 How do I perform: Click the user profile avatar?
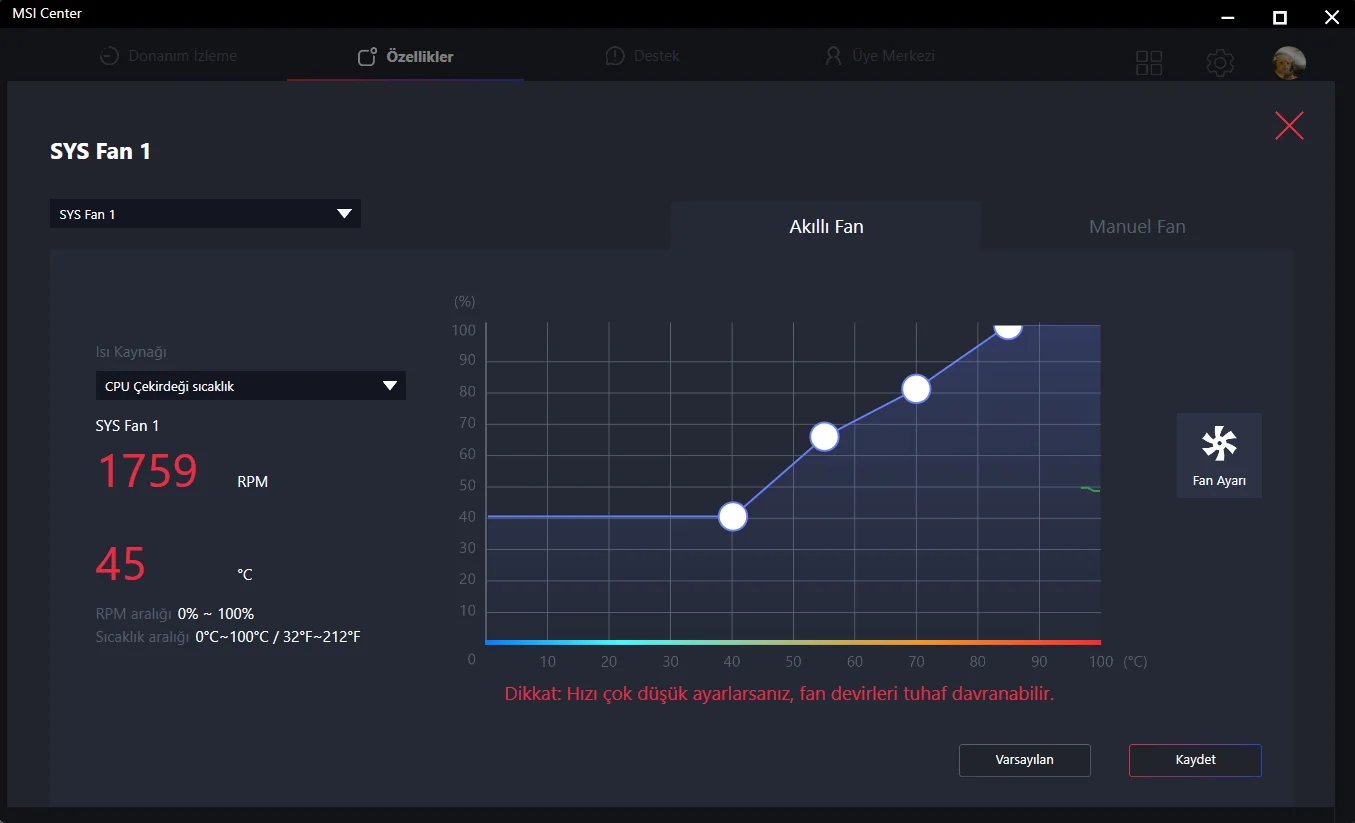click(1289, 63)
